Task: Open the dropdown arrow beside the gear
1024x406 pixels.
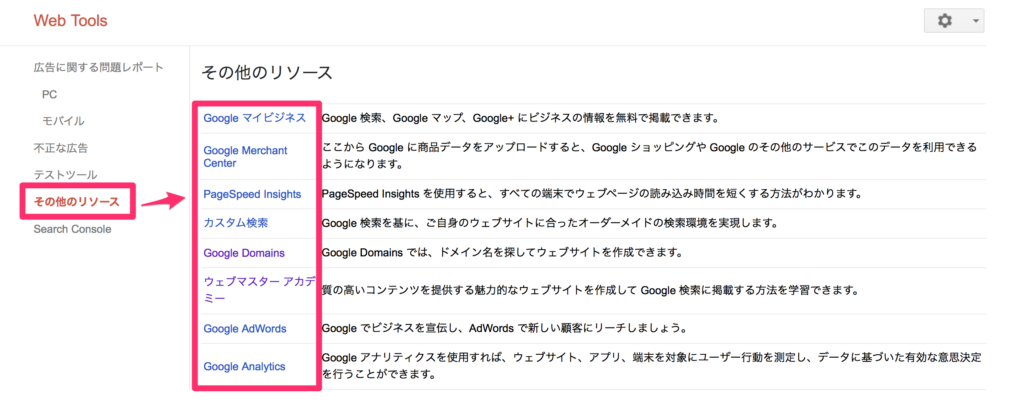Action: tap(976, 21)
